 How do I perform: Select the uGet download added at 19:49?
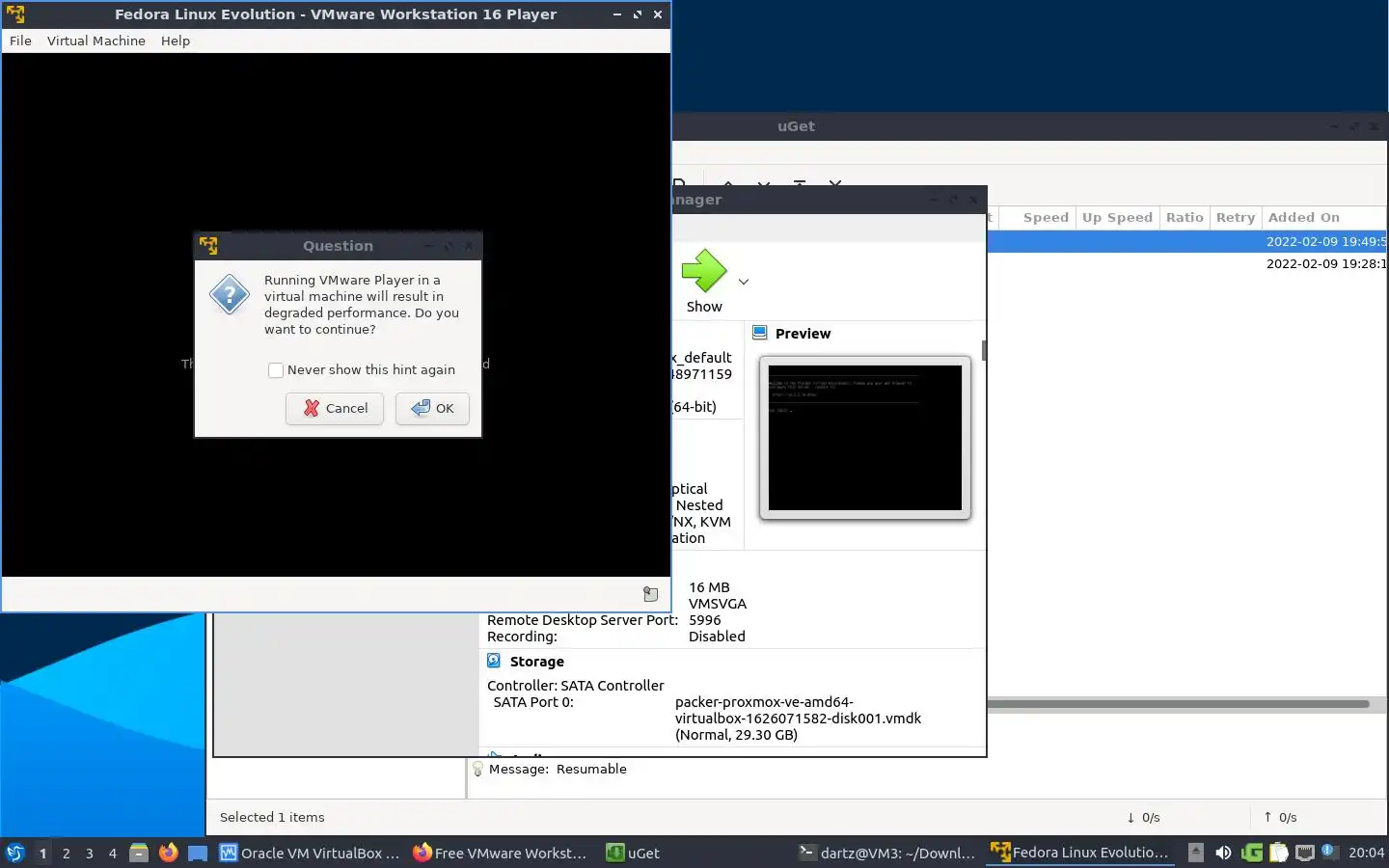click(1187, 242)
